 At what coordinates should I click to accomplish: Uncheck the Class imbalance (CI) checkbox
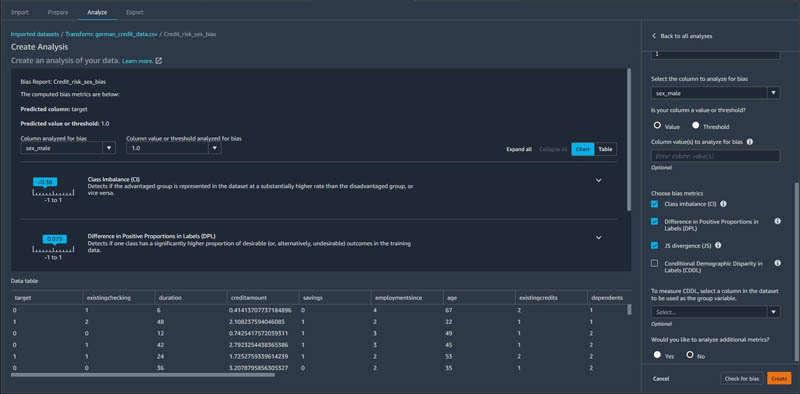[x=655, y=204]
